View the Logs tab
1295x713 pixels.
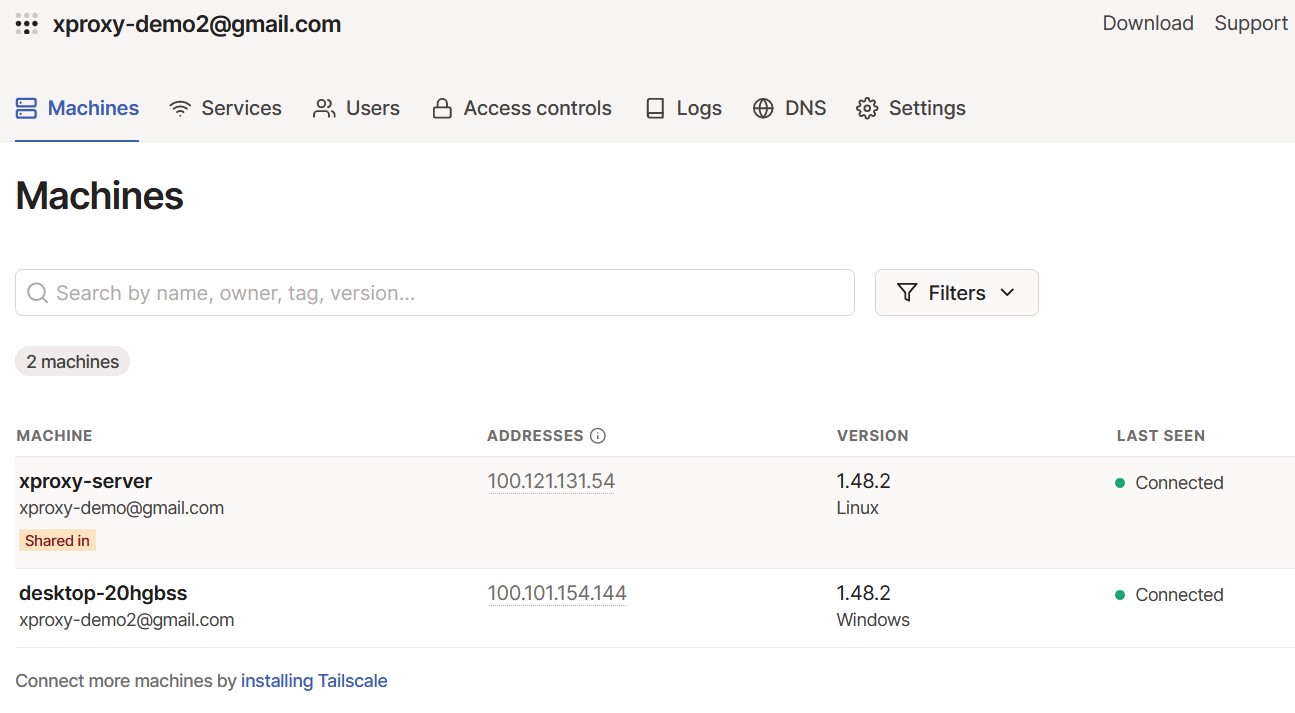[683, 108]
